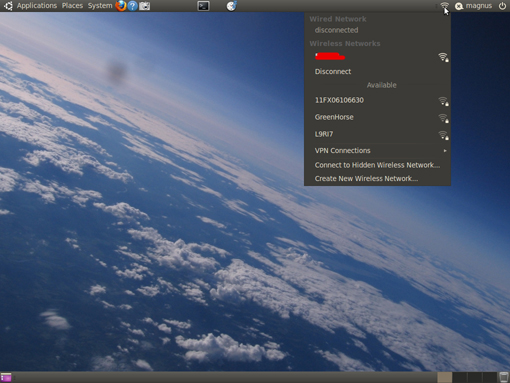This screenshot has height=383, width=510.
Task: Expand the VPN Connections submenu
Action: (x=377, y=151)
